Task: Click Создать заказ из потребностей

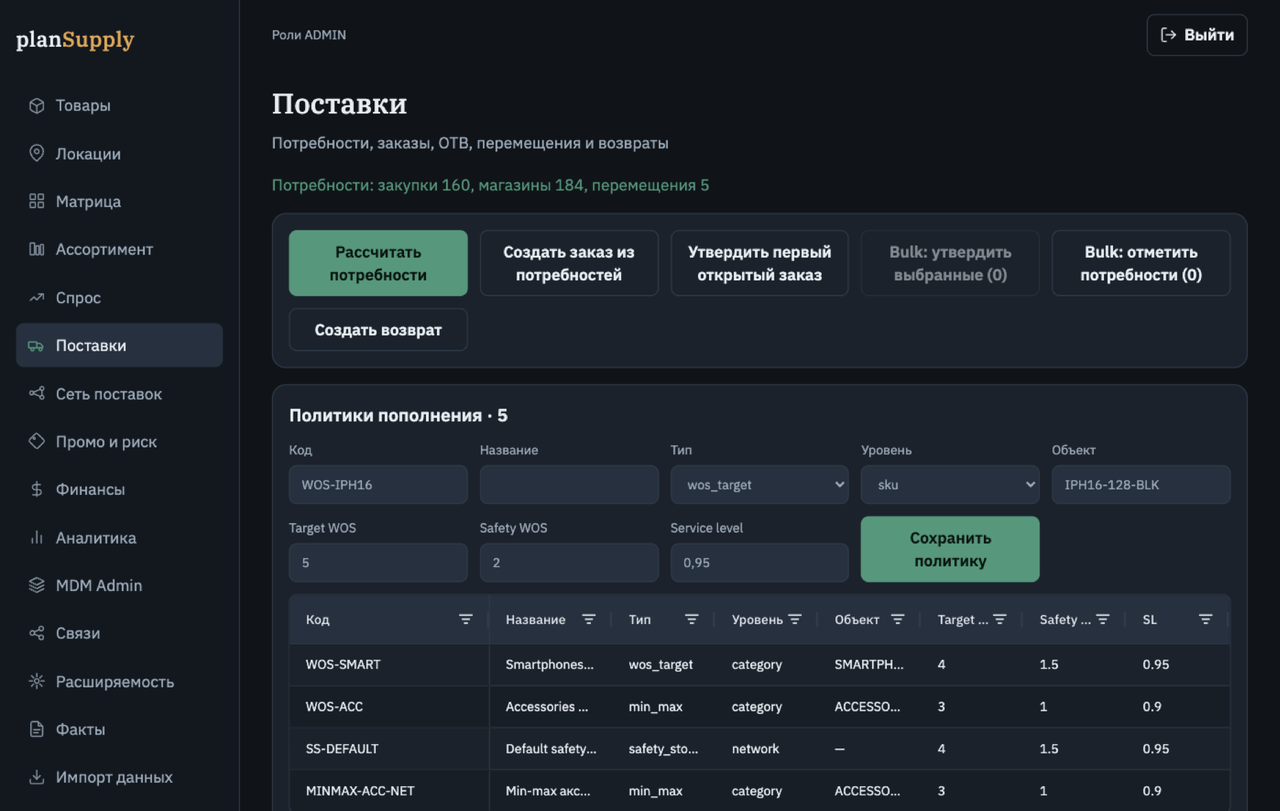Action: point(569,263)
